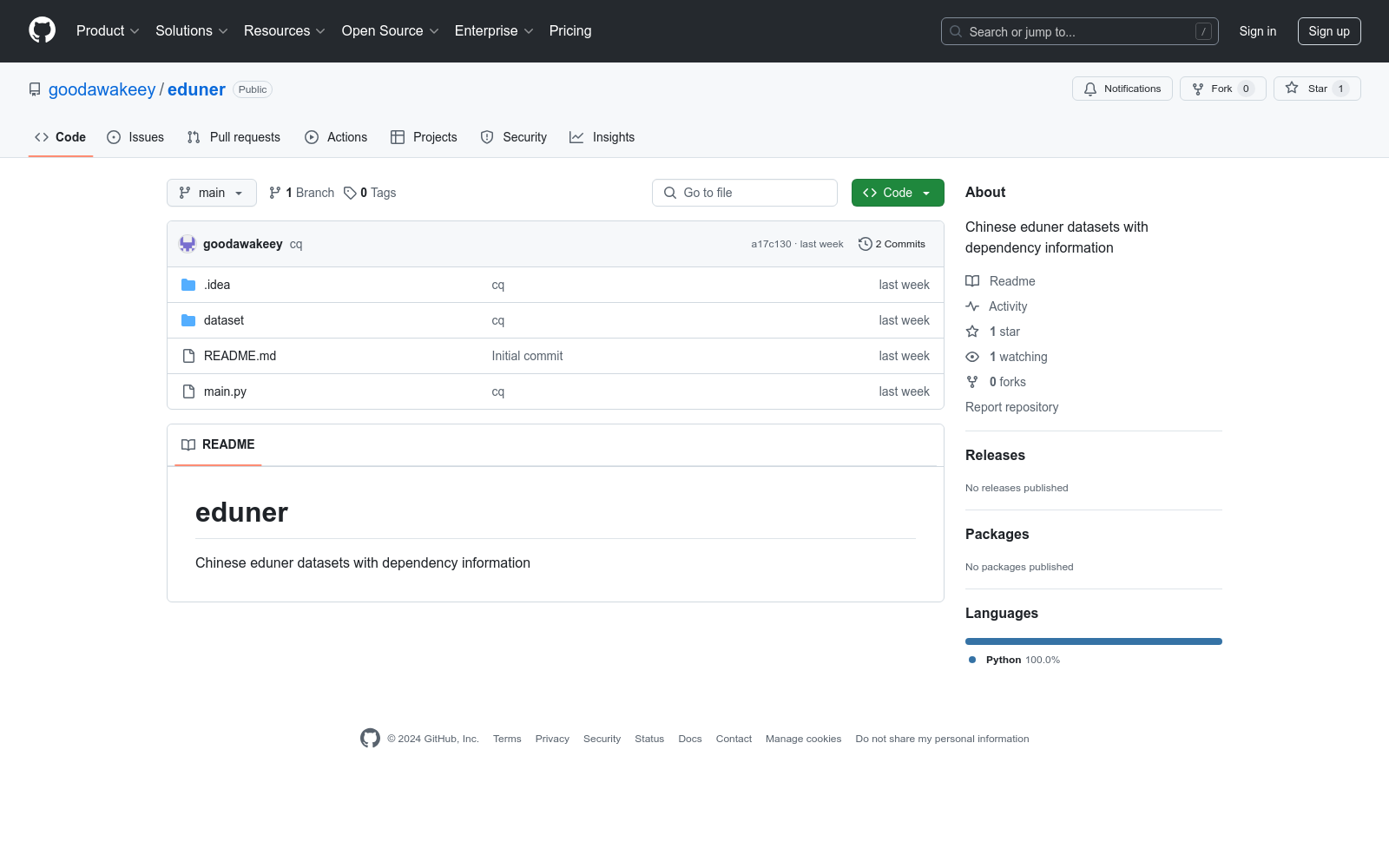
Task: Open the Initial commit message link
Action: click(x=527, y=356)
